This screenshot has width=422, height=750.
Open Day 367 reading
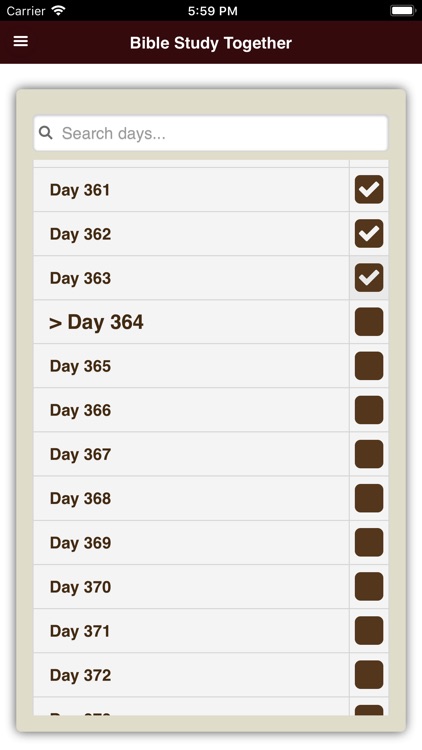point(191,454)
